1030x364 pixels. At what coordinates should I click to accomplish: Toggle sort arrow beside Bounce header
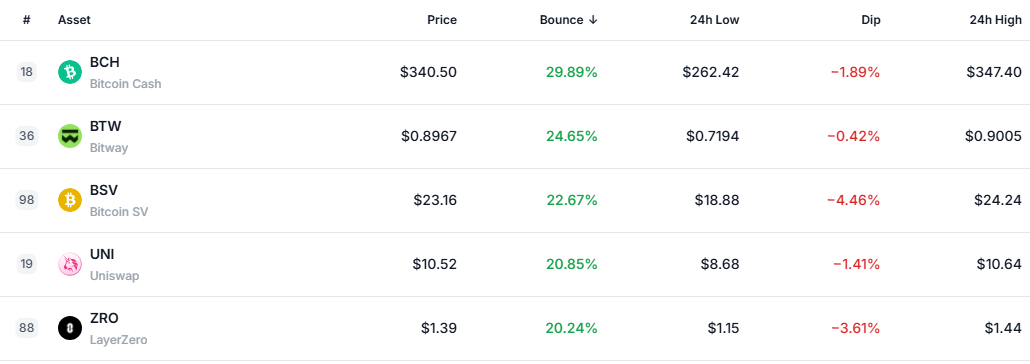(x=593, y=20)
